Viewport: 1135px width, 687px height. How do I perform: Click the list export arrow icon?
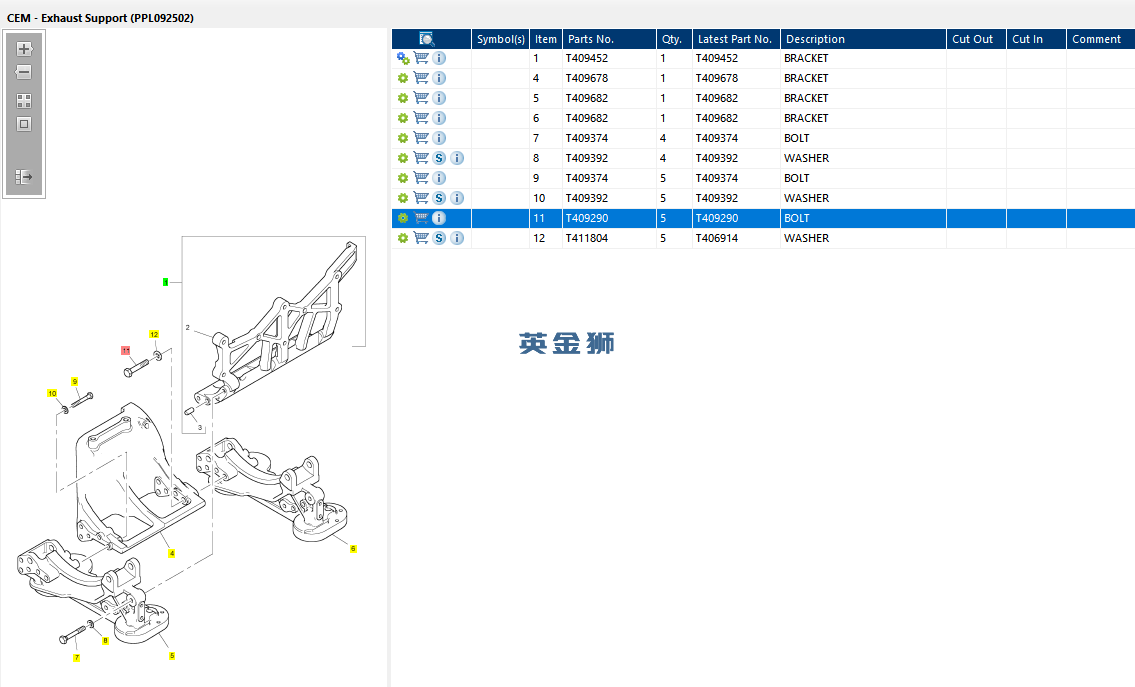coord(24,177)
